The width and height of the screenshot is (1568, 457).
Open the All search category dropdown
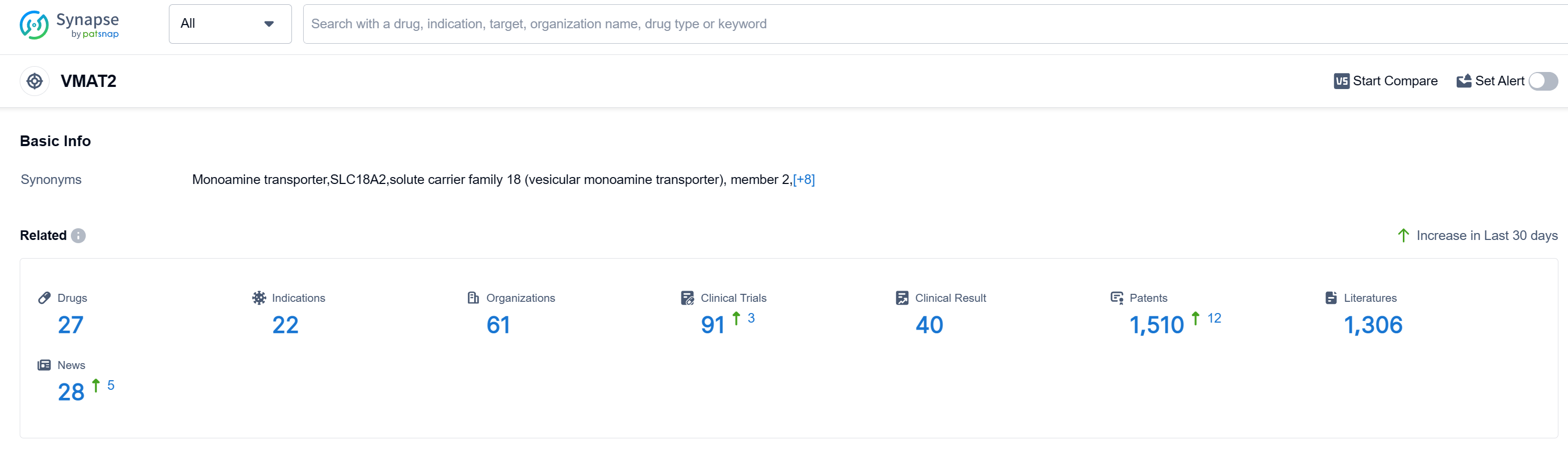point(230,24)
